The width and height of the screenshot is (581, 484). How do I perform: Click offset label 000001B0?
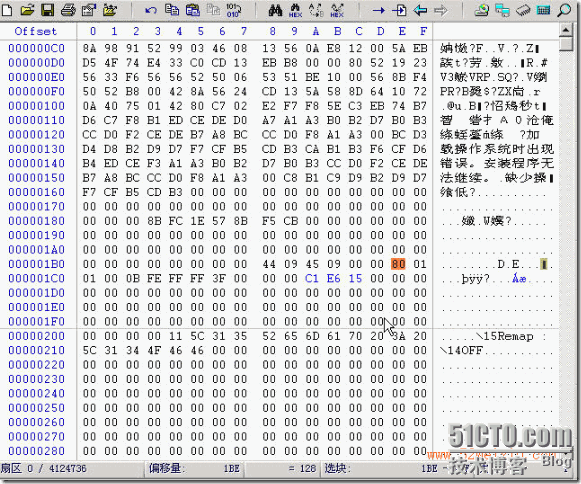pos(37,264)
